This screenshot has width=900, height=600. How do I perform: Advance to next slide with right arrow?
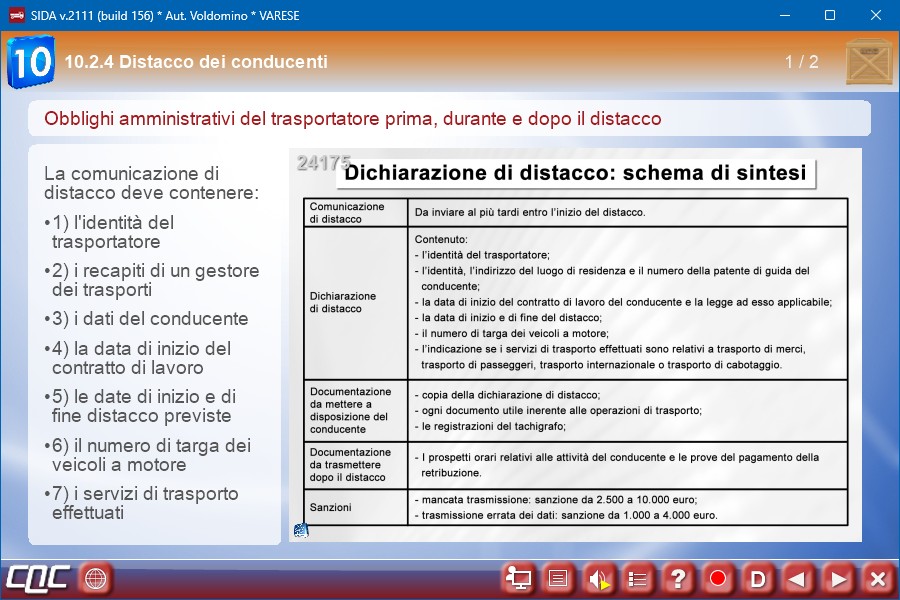coord(838,578)
